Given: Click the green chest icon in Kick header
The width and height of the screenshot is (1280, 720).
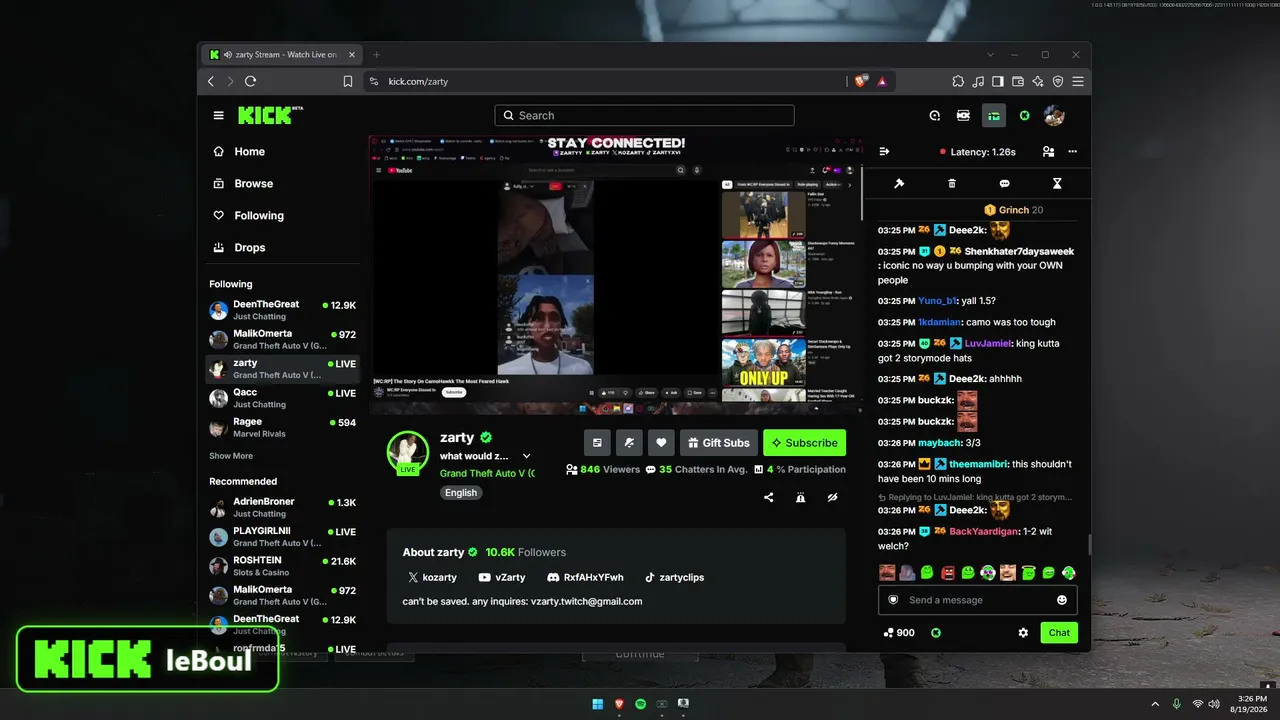Looking at the screenshot, I should coord(993,115).
